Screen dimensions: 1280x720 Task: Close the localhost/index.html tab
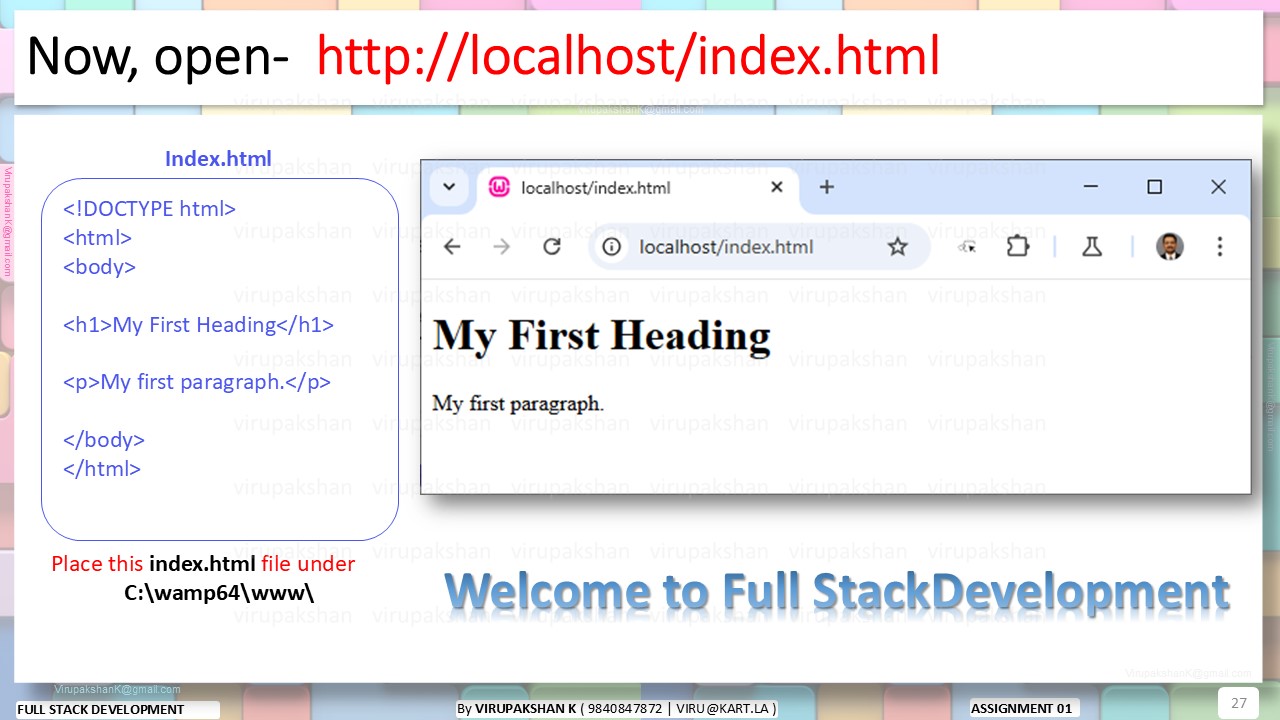pos(777,187)
